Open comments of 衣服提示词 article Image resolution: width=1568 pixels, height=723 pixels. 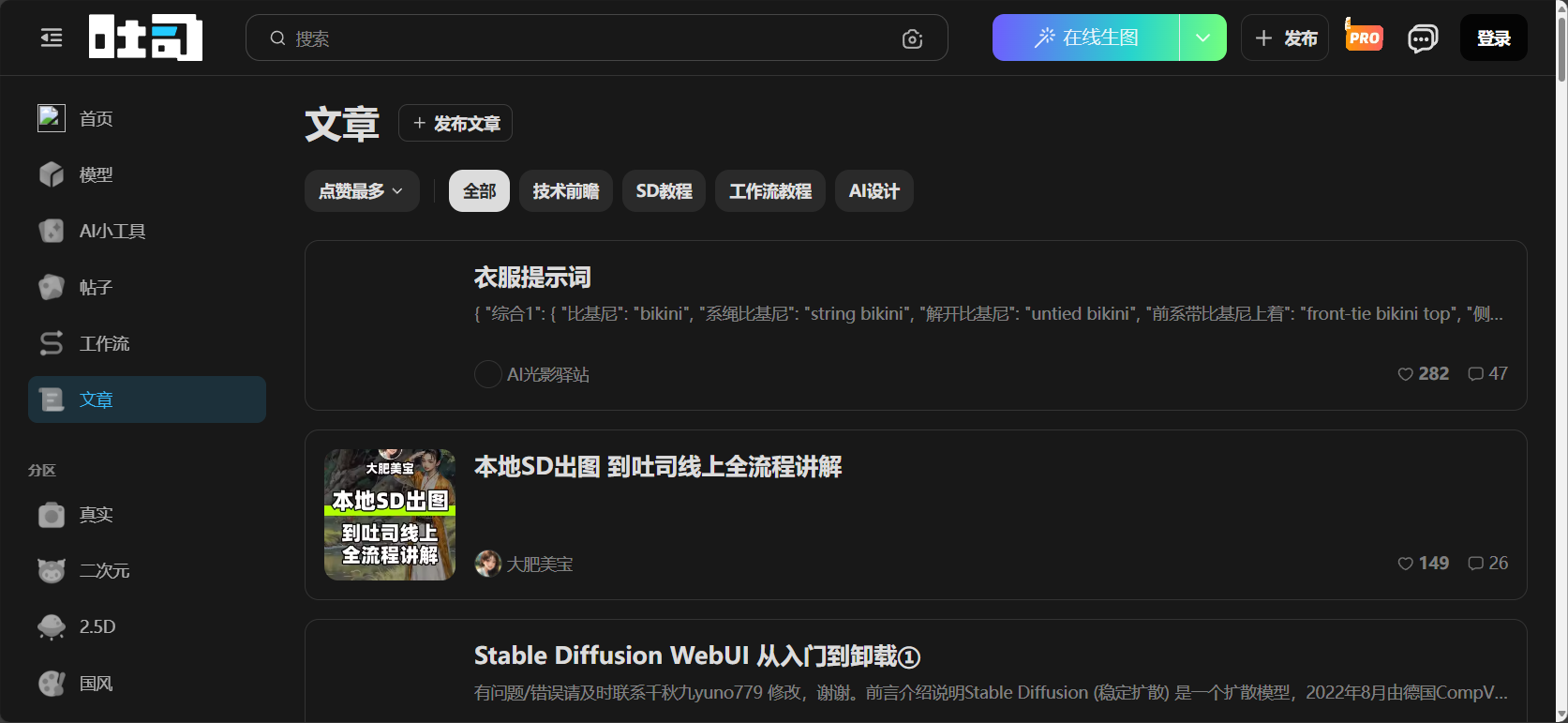[x=1475, y=374]
